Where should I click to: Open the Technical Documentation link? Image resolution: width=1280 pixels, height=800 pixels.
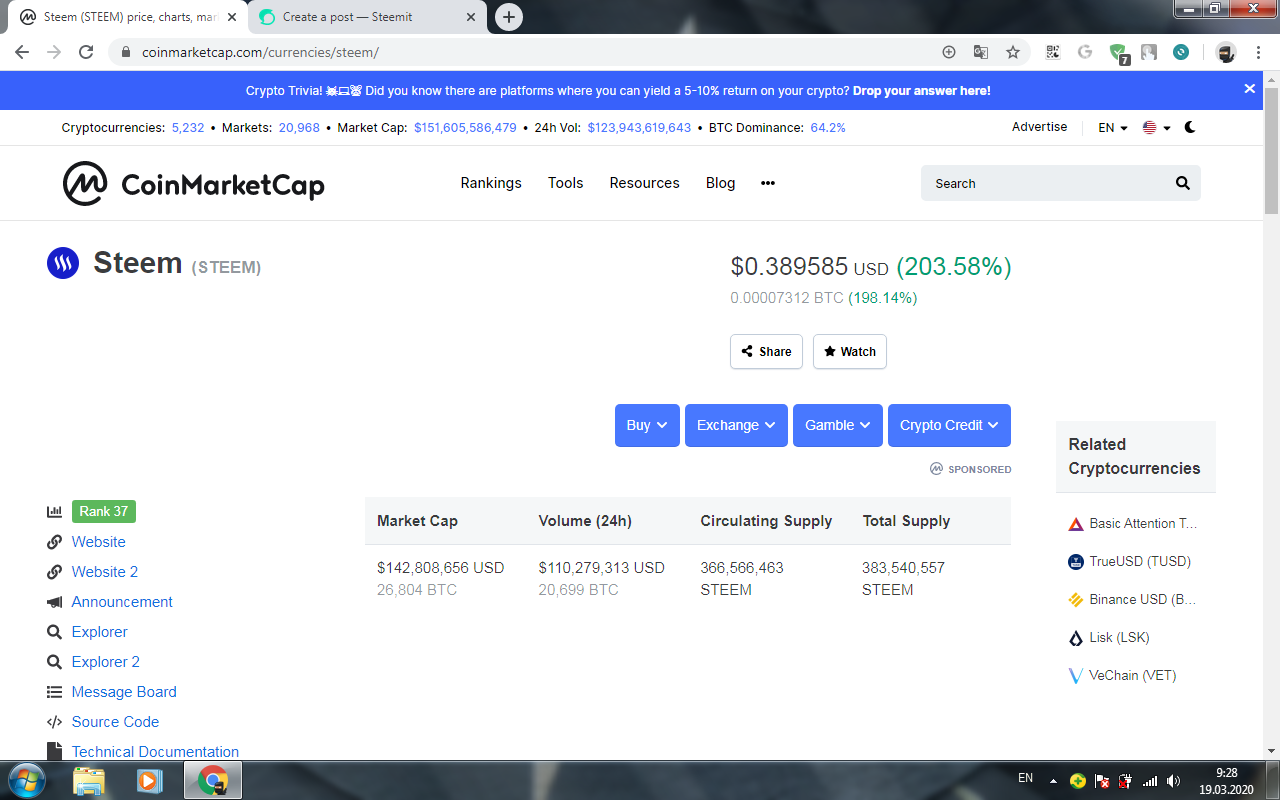tap(155, 752)
